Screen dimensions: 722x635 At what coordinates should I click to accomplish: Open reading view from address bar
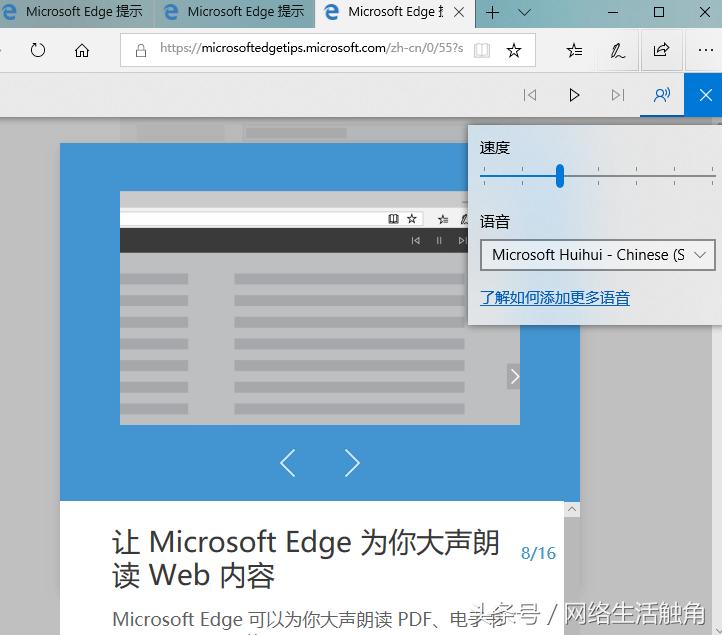pos(482,50)
